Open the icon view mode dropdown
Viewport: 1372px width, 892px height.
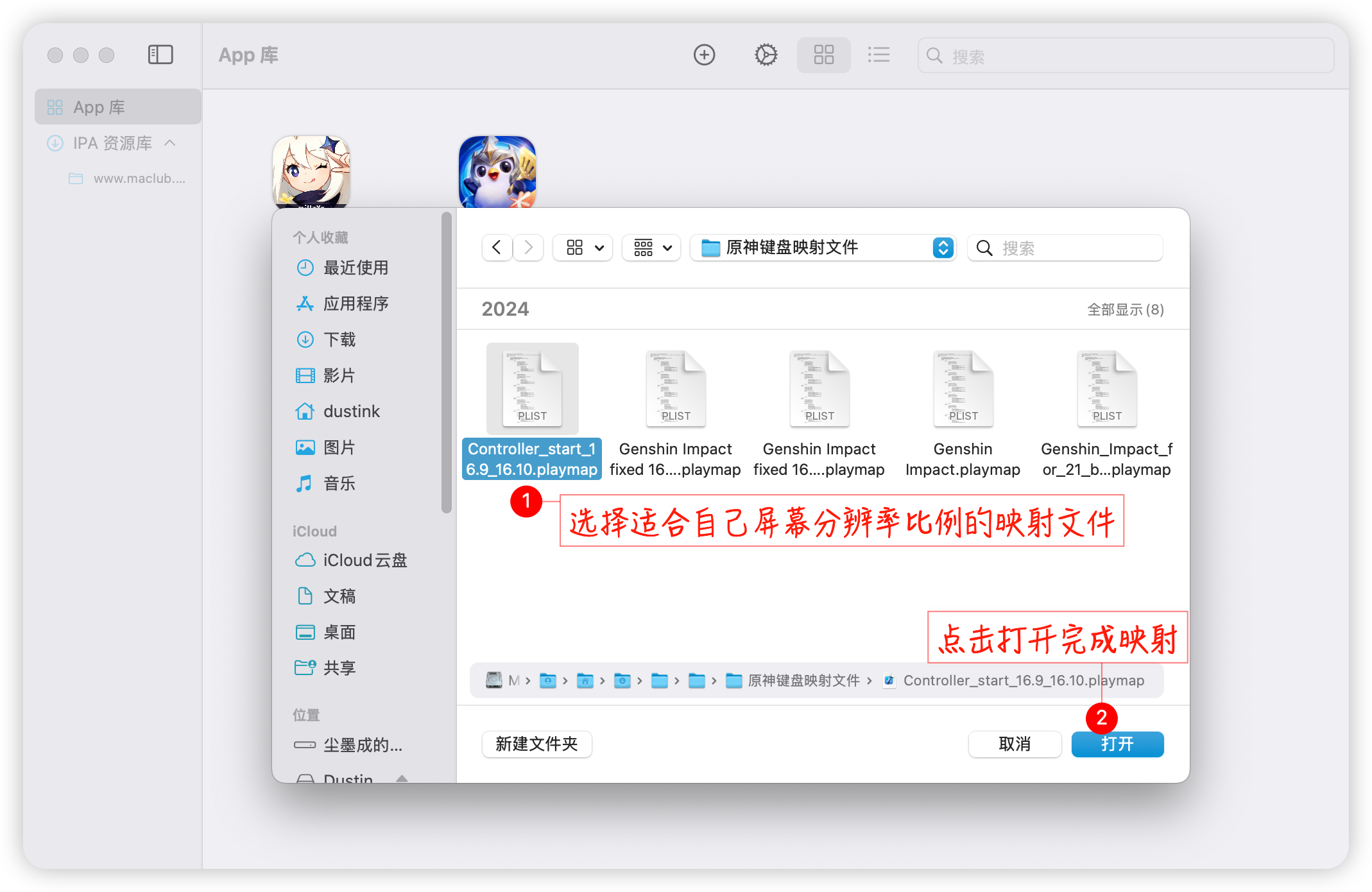tap(583, 248)
